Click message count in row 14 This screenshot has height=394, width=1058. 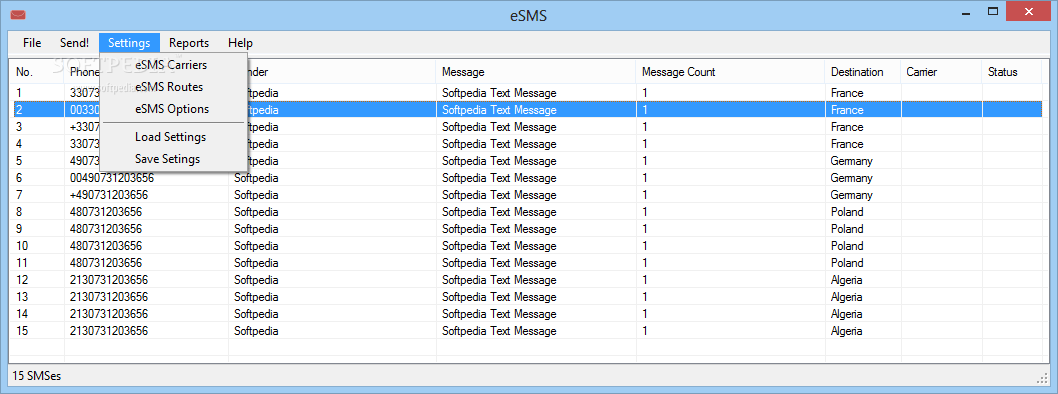(x=644, y=314)
